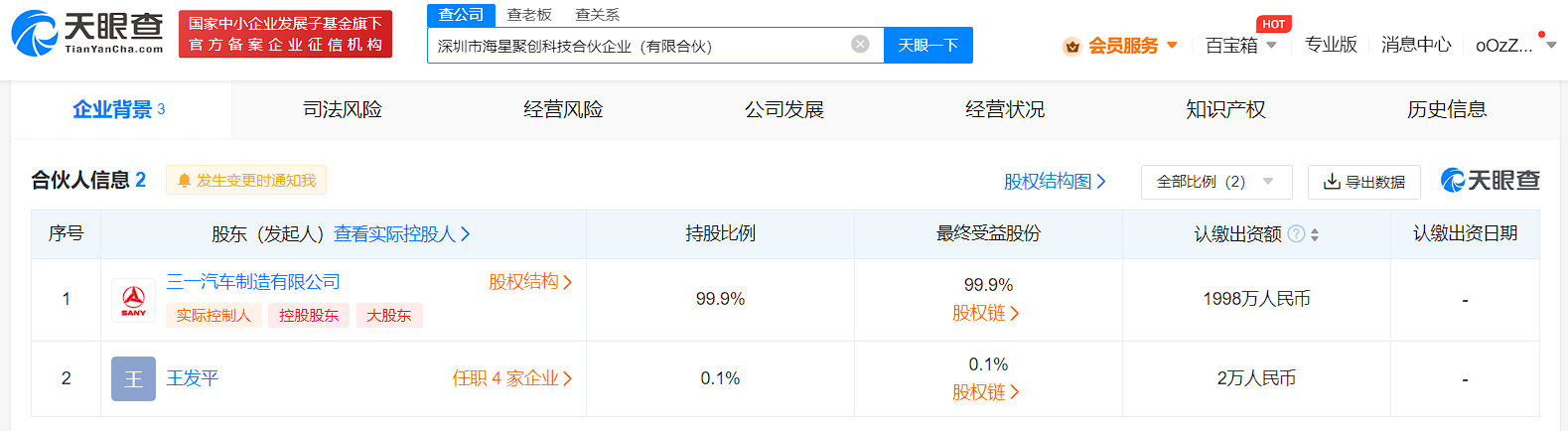The image size is (1568, 431).
Task: Select the 公司发展 tab
Action: coord(784,109)
